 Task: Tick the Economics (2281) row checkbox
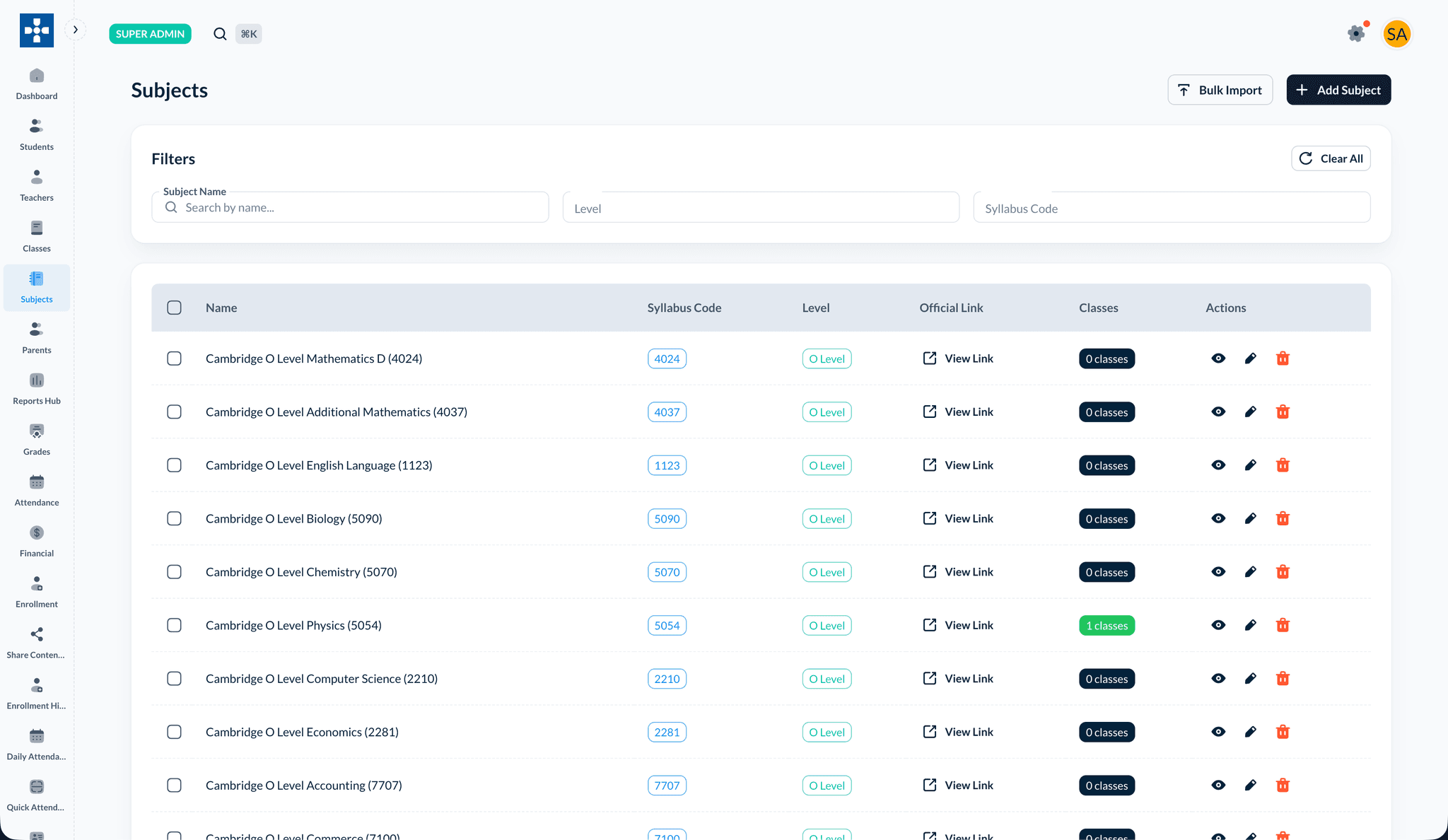tap(174, 732)
